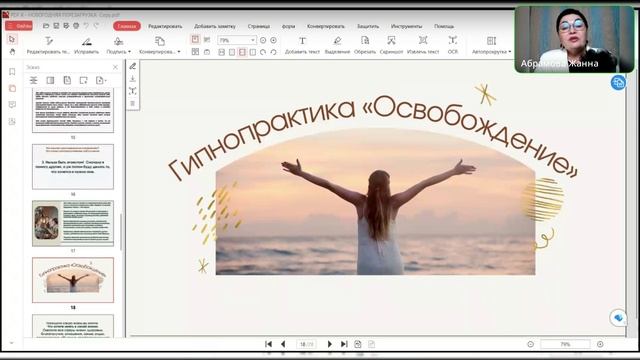Viewport: 640px width, 360px height.
Task: Open the red File menu button
Action: pyautogui.click(x=19, y=26)
